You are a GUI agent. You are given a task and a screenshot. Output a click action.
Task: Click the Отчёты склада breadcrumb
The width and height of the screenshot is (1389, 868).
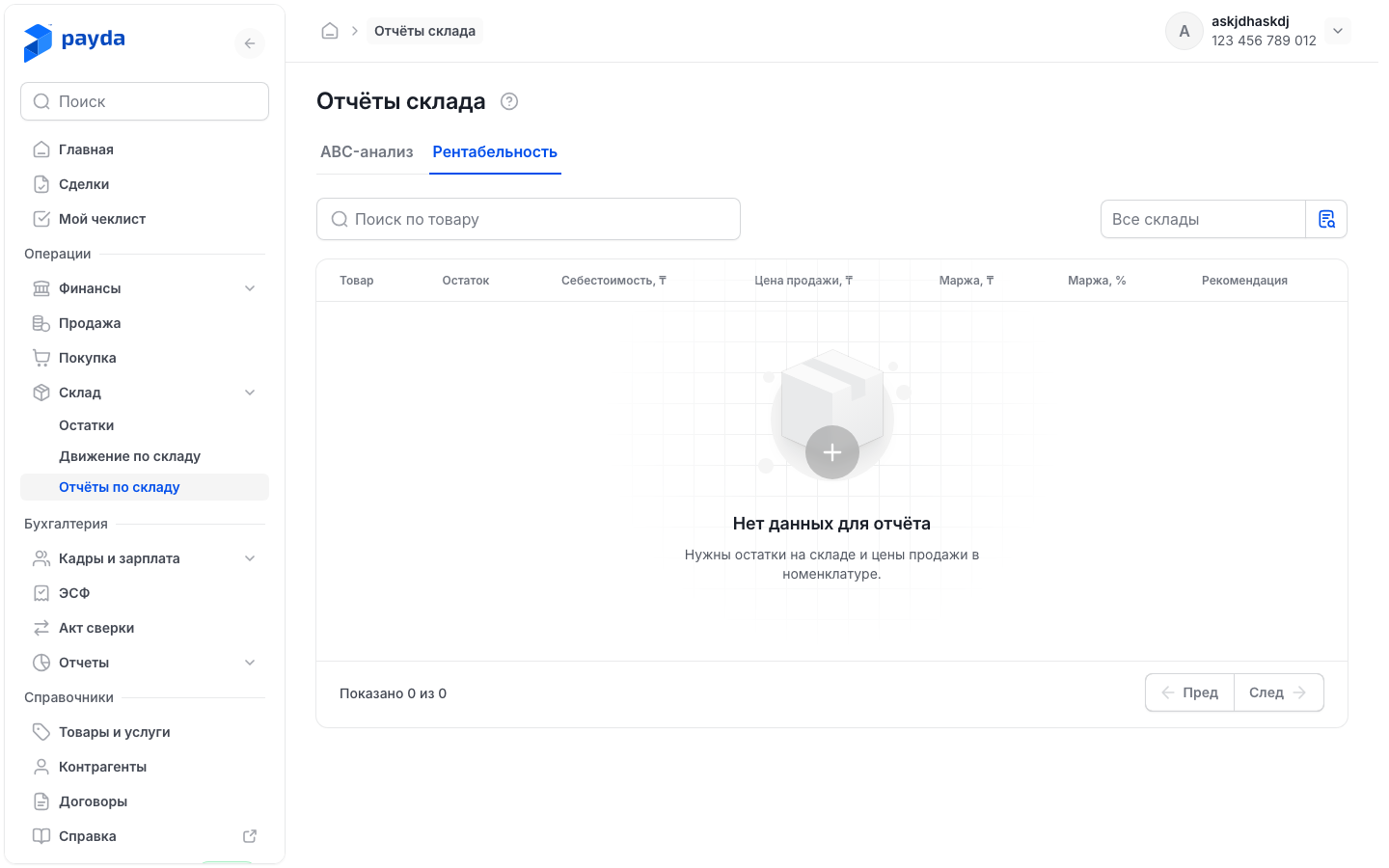tap(424, 31)
